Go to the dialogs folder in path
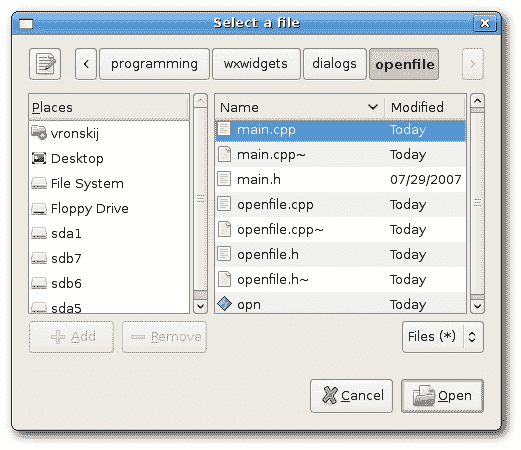 (335, 64)
